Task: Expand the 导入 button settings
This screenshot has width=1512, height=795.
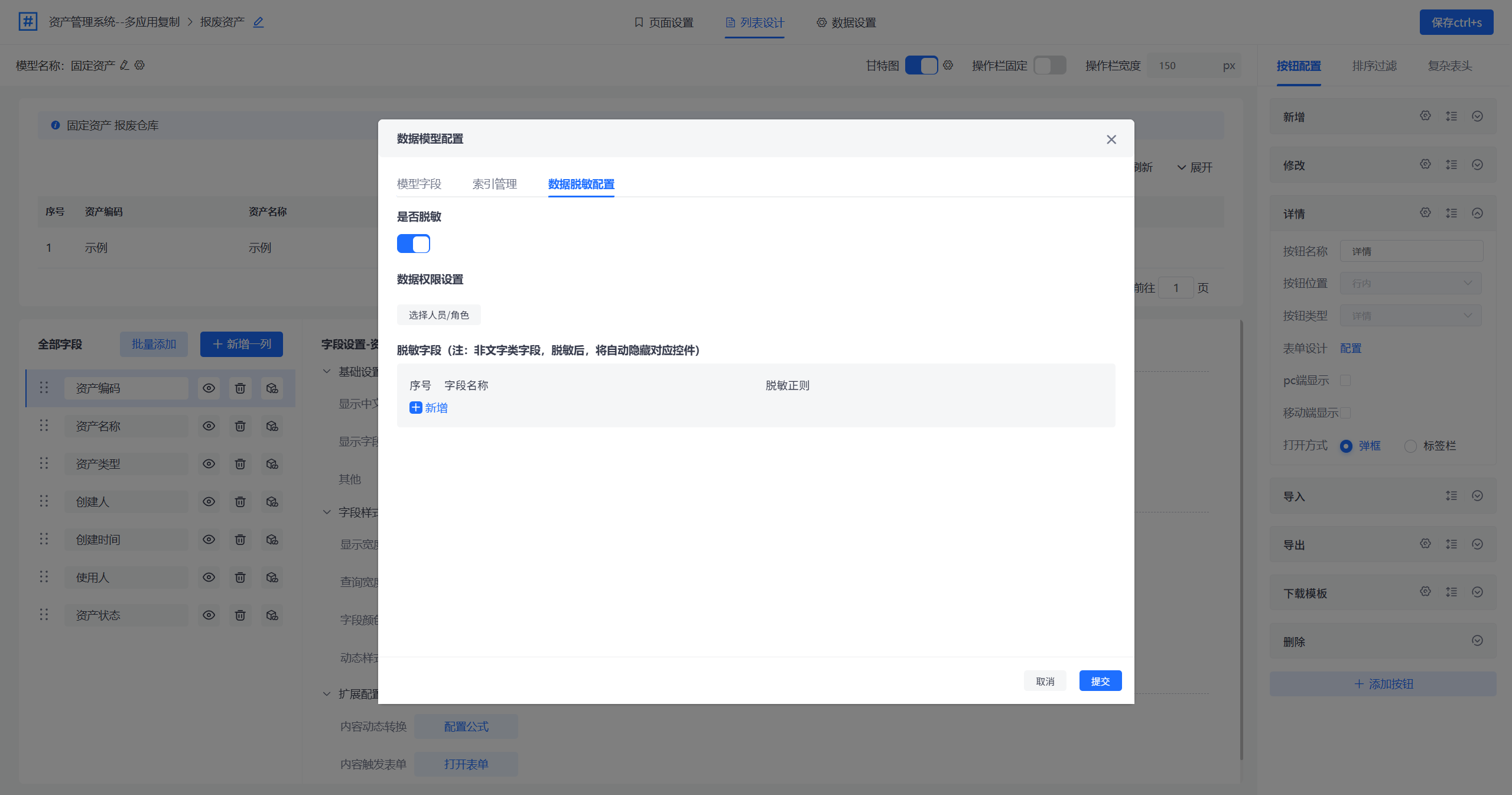Action: pyautogui.click(x=1477, y=496)
